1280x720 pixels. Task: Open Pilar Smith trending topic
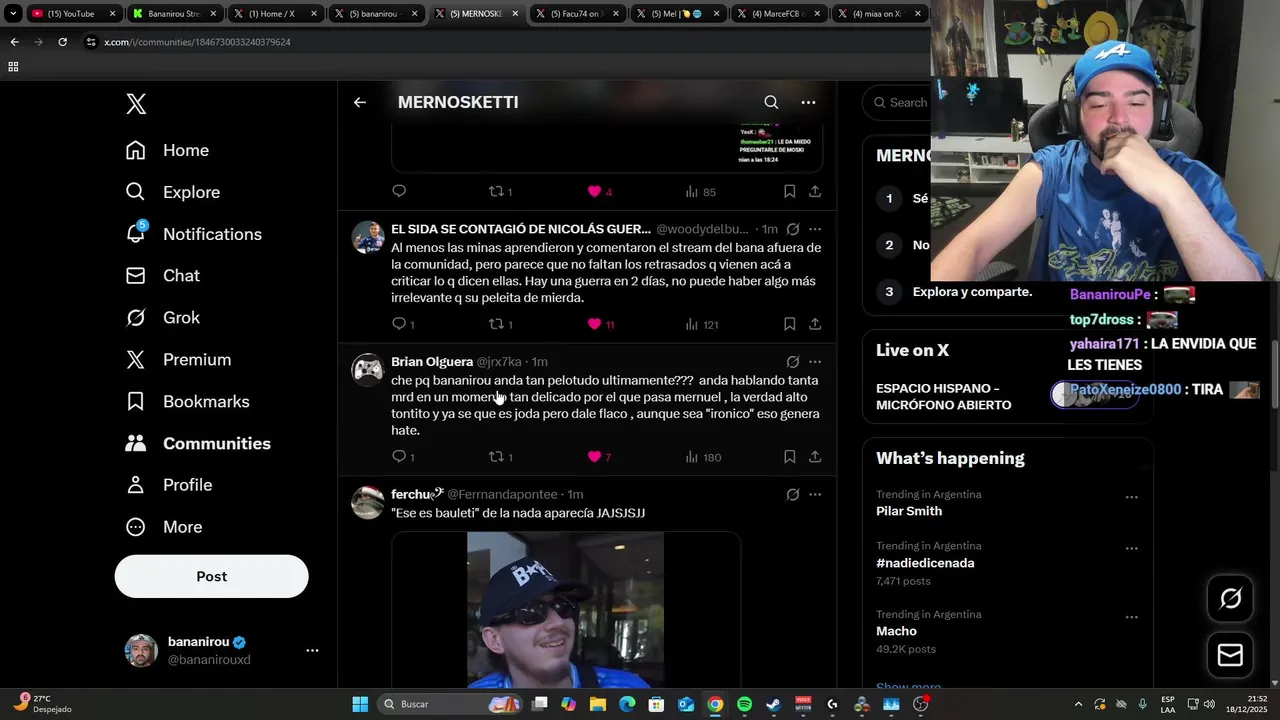909,511
